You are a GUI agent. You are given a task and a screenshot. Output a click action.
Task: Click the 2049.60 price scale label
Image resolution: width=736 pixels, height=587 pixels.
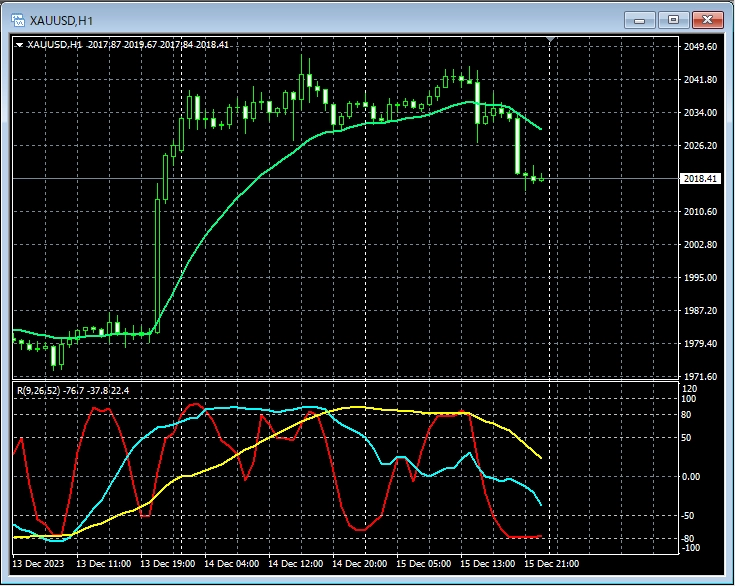click(699, 47)
